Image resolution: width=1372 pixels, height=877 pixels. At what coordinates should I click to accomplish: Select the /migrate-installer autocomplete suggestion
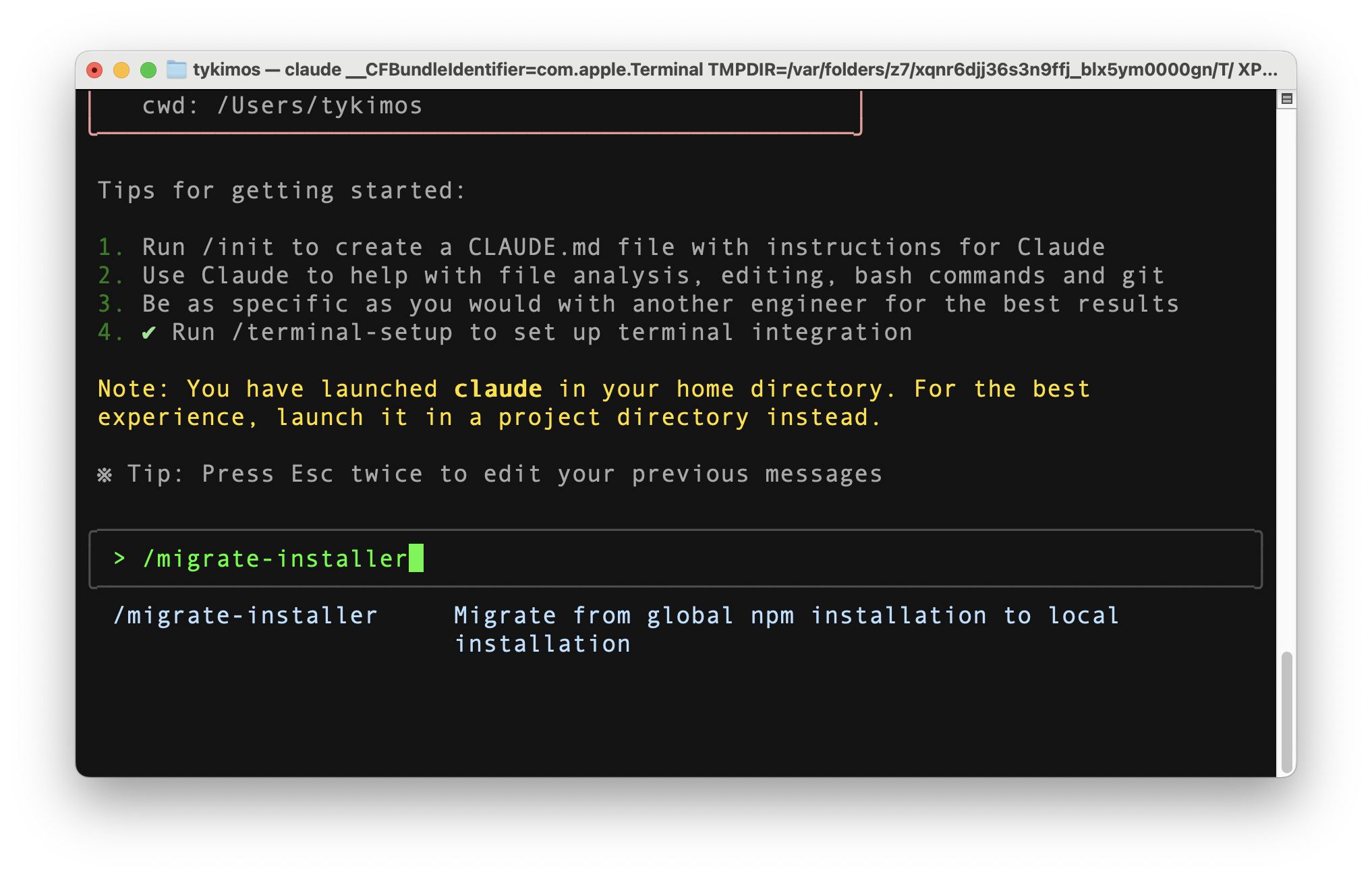(246, 615)
